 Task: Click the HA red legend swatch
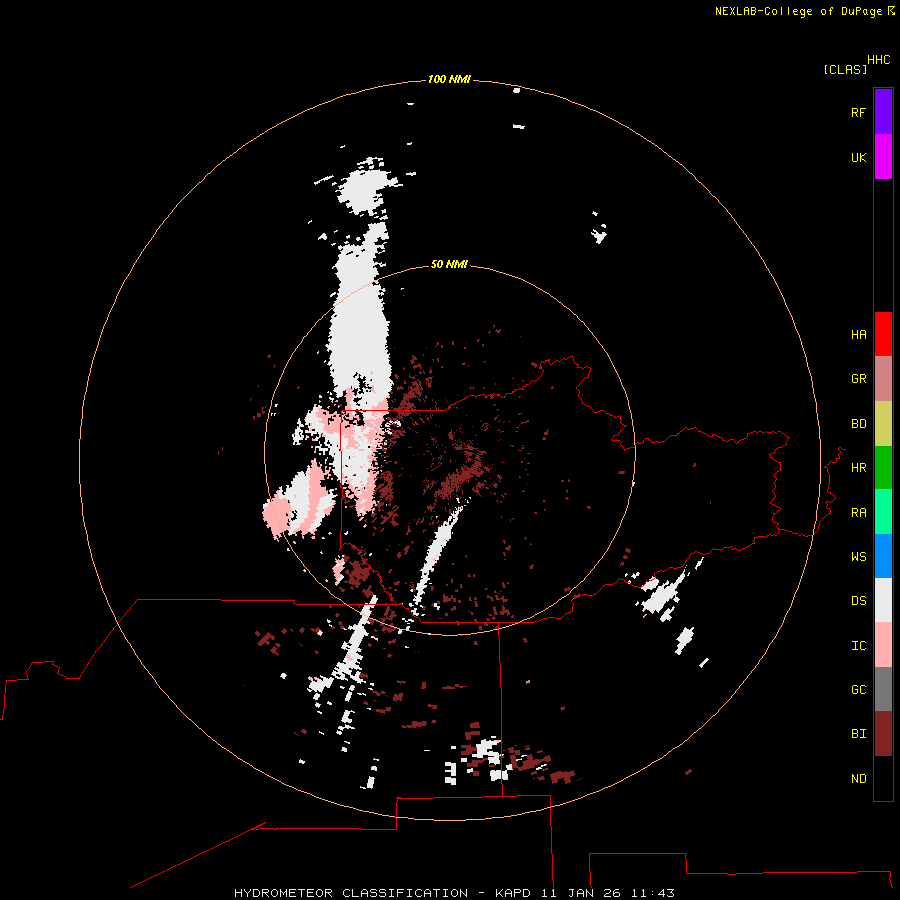tap(883, 334)
